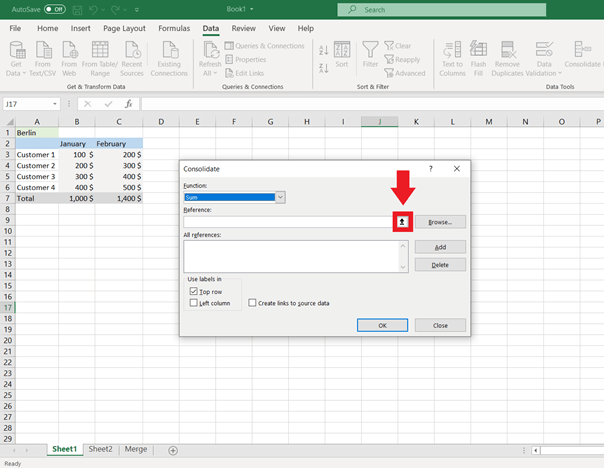Toggle the AutoSave switch

tap(54, 9)
